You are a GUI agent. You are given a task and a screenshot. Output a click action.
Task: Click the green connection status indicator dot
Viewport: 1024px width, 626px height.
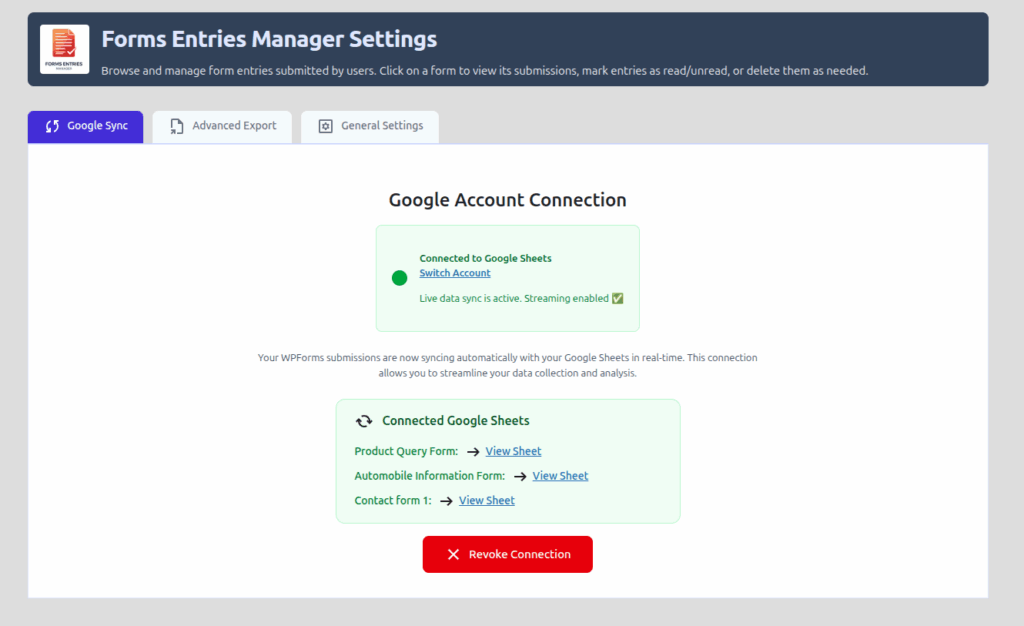tap(398, 278)
